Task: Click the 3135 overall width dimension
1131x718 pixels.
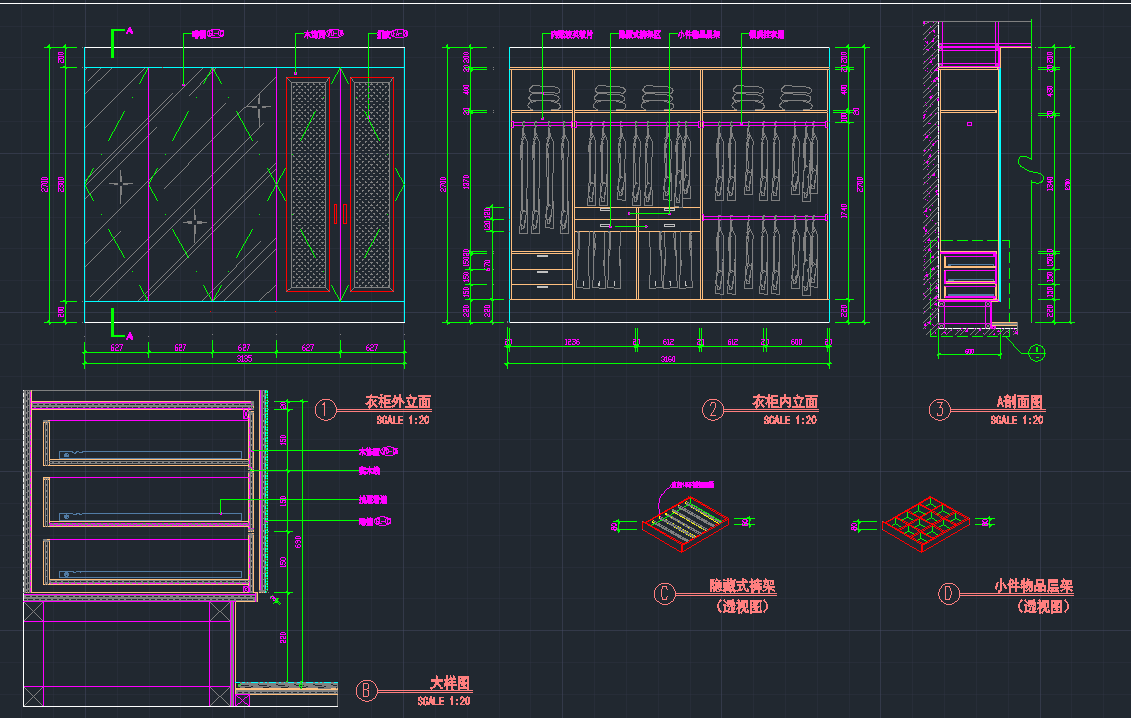Action: [x=243, y=359]
